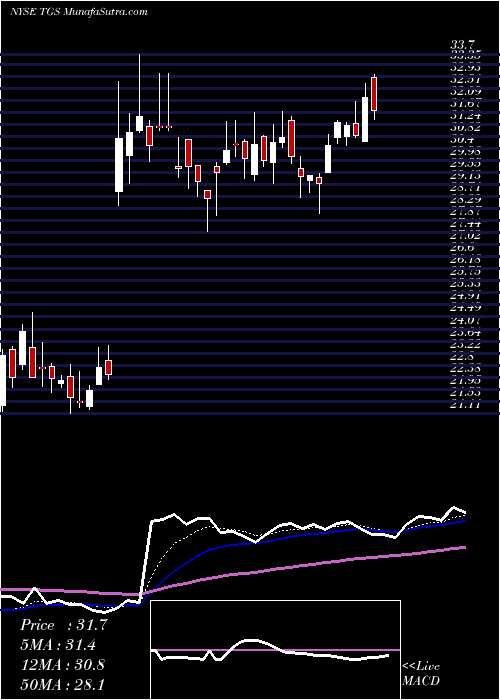Click the 5MA : 31.4 value
The height and width of the screenshot is (700, 500).
(60, 645)
